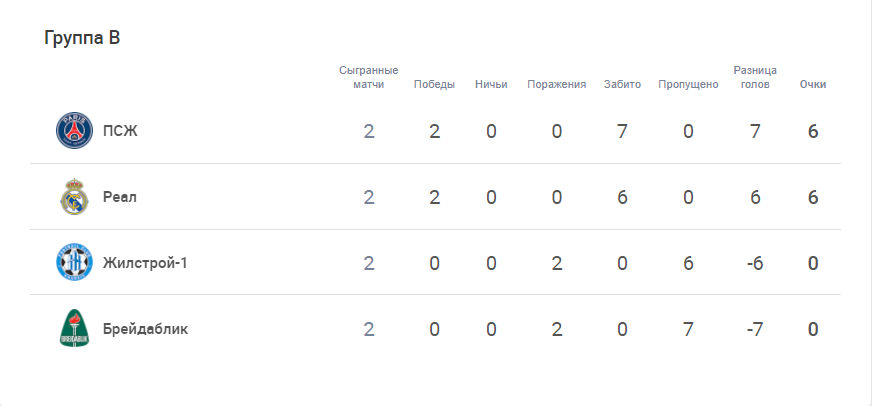
Task: Click the Очки column header
Action: click(x=812, y=85)
